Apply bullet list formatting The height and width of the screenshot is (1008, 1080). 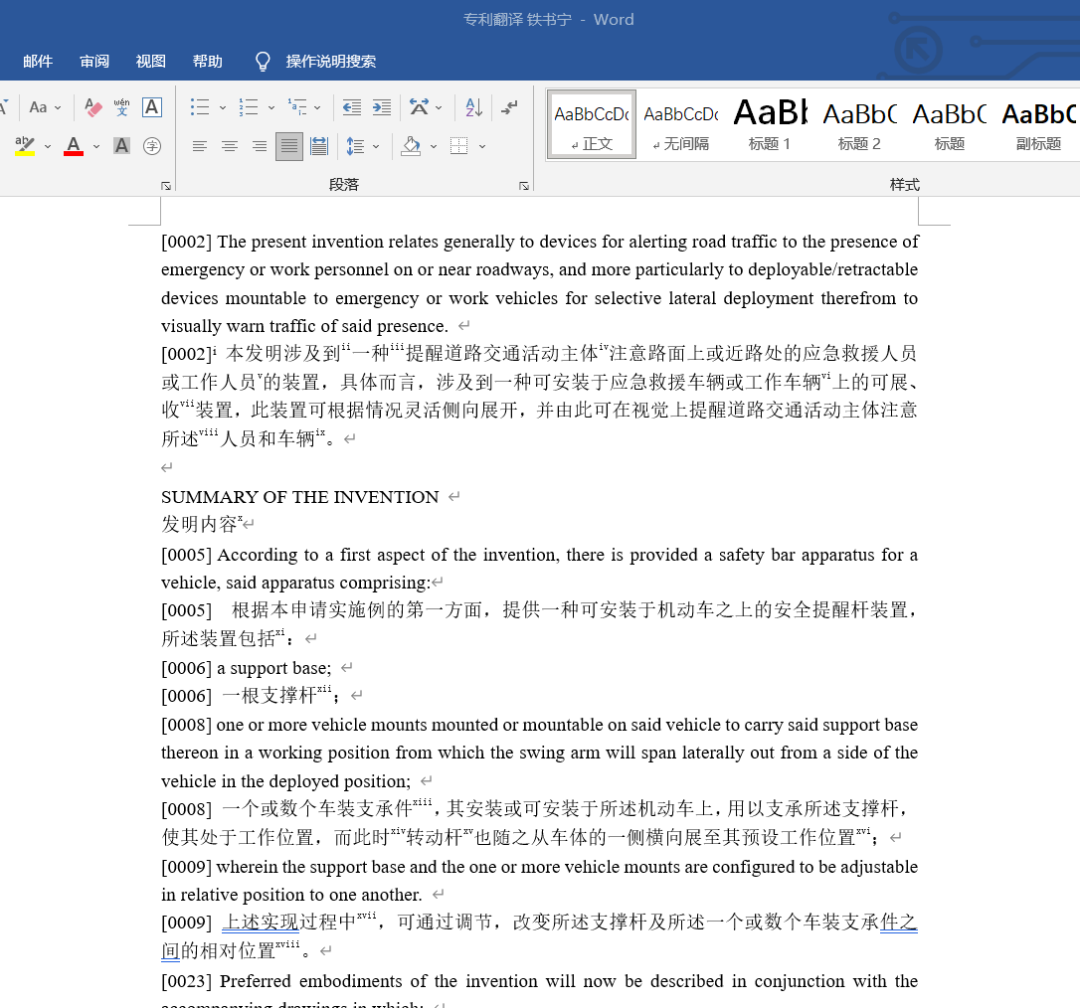[x=200, y=107]
